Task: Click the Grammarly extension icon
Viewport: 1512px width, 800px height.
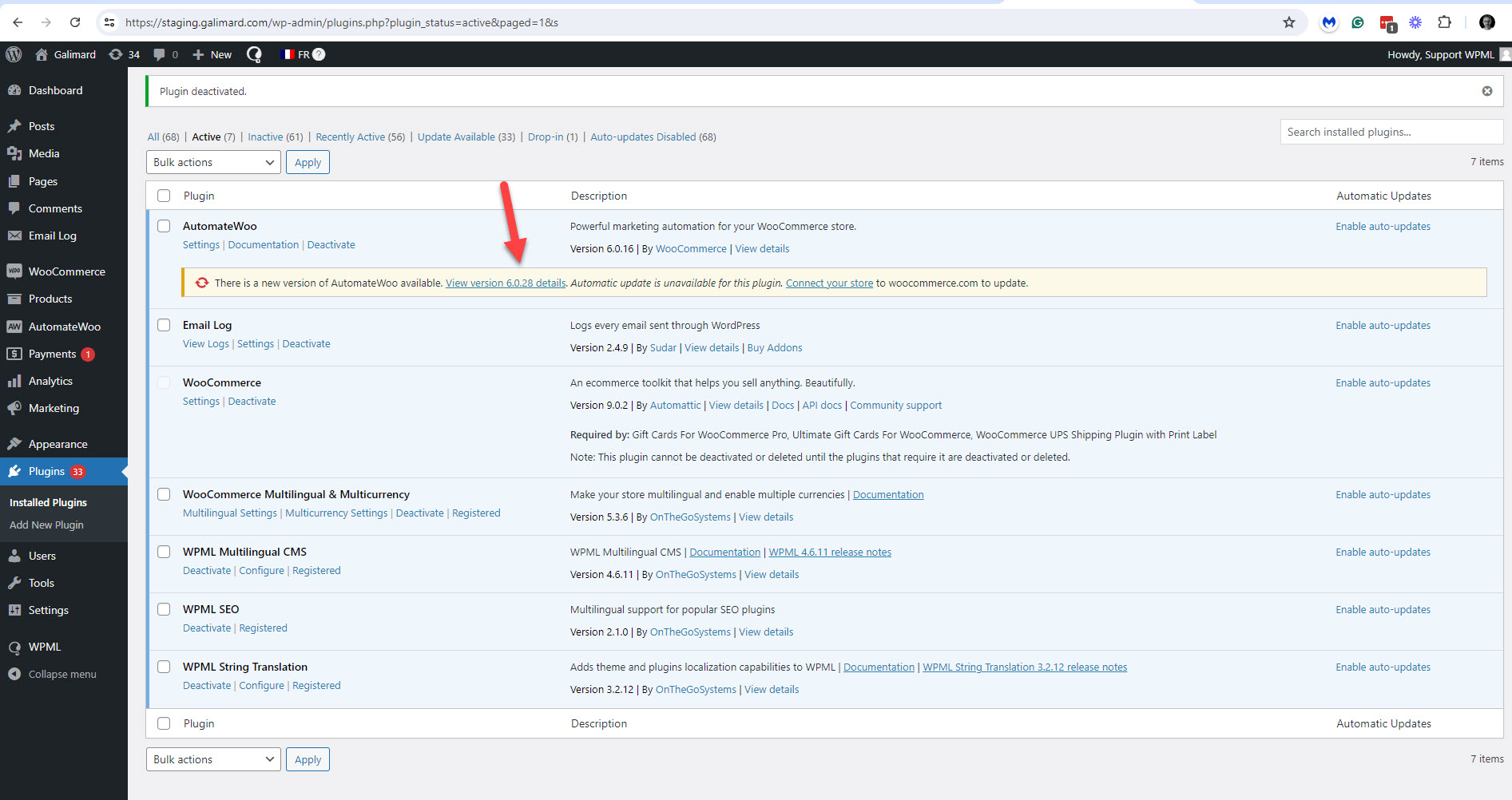Action: point(1358,22)
